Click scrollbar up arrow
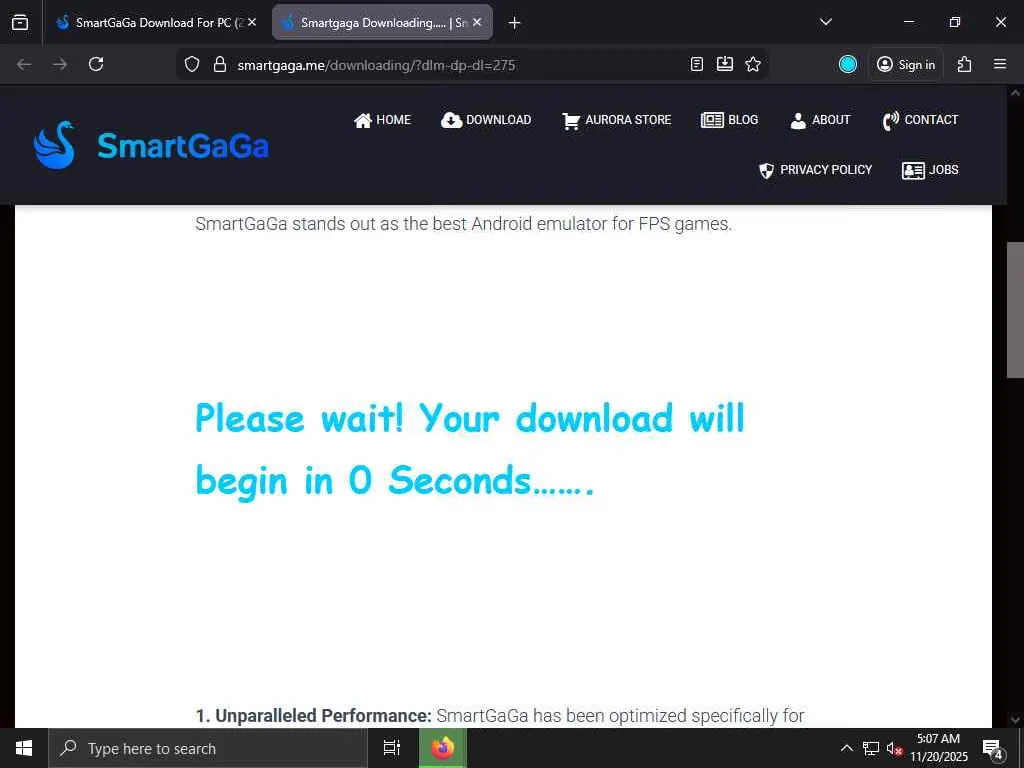 tap(1015, 93)
